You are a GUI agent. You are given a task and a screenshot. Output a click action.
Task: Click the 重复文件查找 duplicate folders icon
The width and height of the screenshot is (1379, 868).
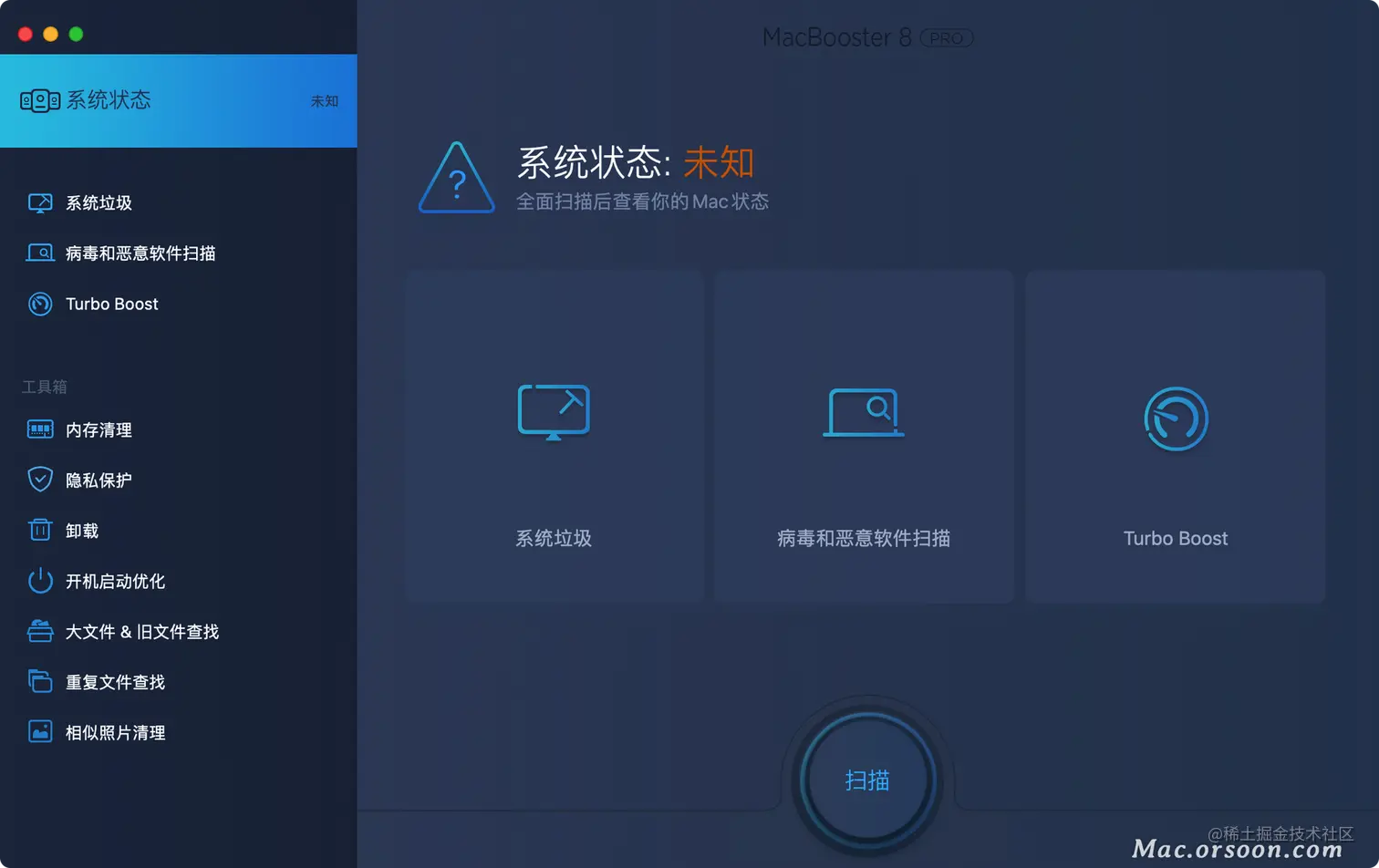pos(40,681)
